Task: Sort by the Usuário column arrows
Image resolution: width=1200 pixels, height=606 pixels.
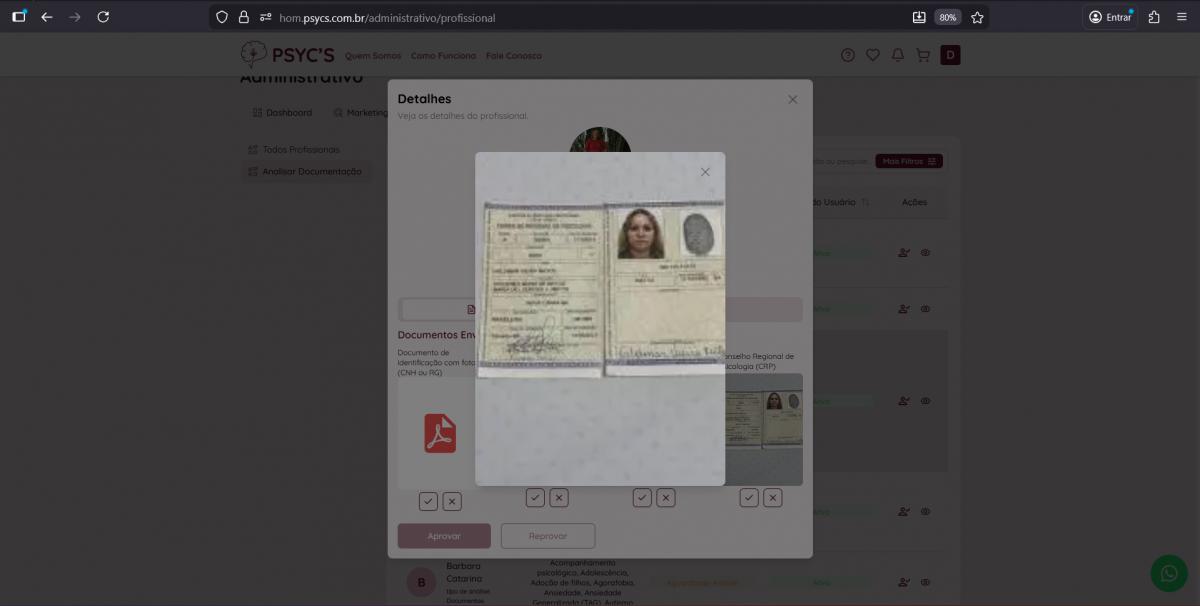Action: (x=865, y=202)
